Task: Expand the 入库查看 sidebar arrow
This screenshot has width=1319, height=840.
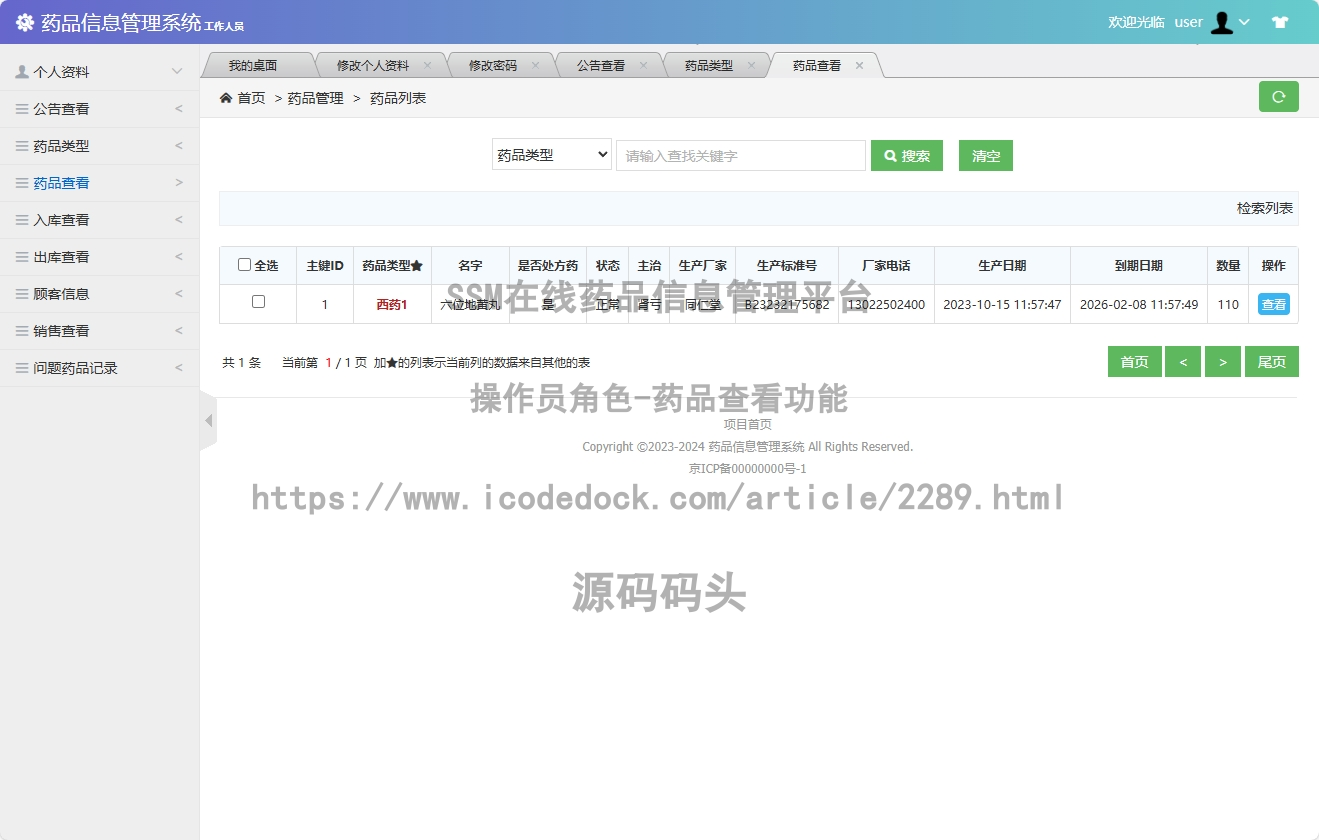Action: pyautogui.click(x=179, y=220)
